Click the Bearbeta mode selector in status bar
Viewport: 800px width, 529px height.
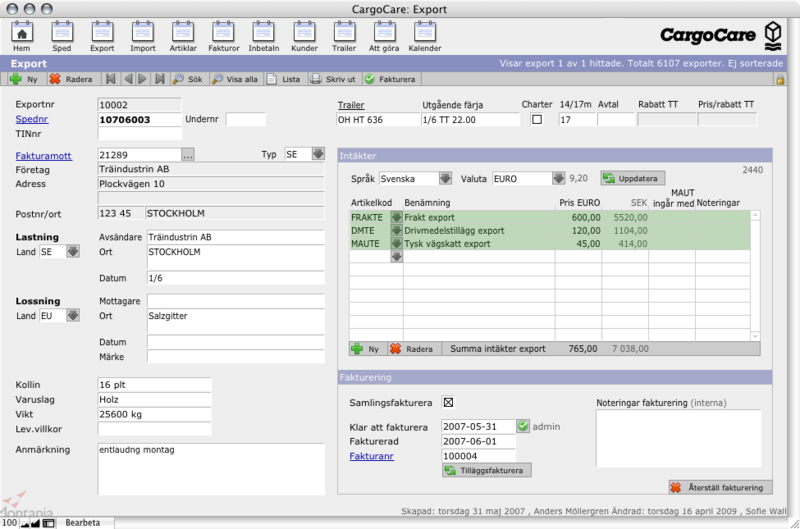point(83,522)
